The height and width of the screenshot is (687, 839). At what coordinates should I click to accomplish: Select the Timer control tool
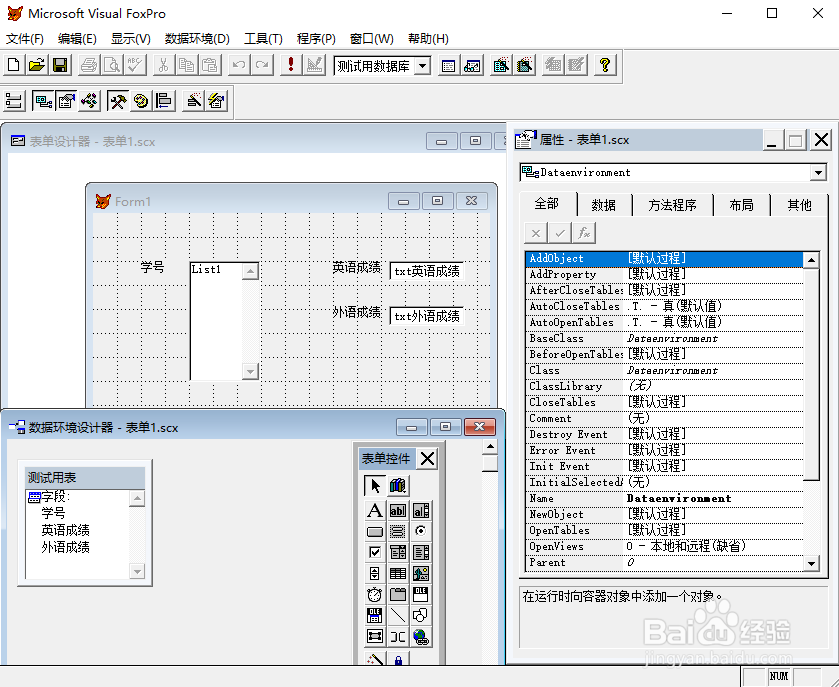(373, 593)
